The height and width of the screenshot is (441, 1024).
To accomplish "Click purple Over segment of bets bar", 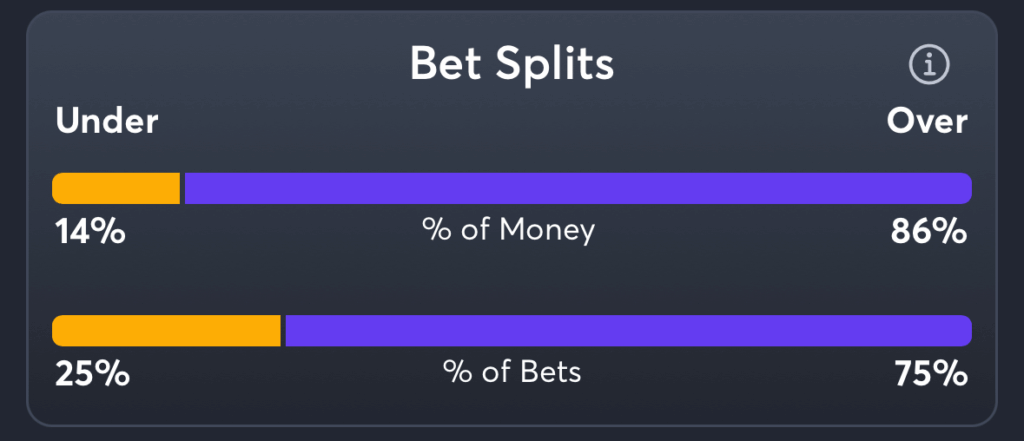I will click(x=628, y=331).
